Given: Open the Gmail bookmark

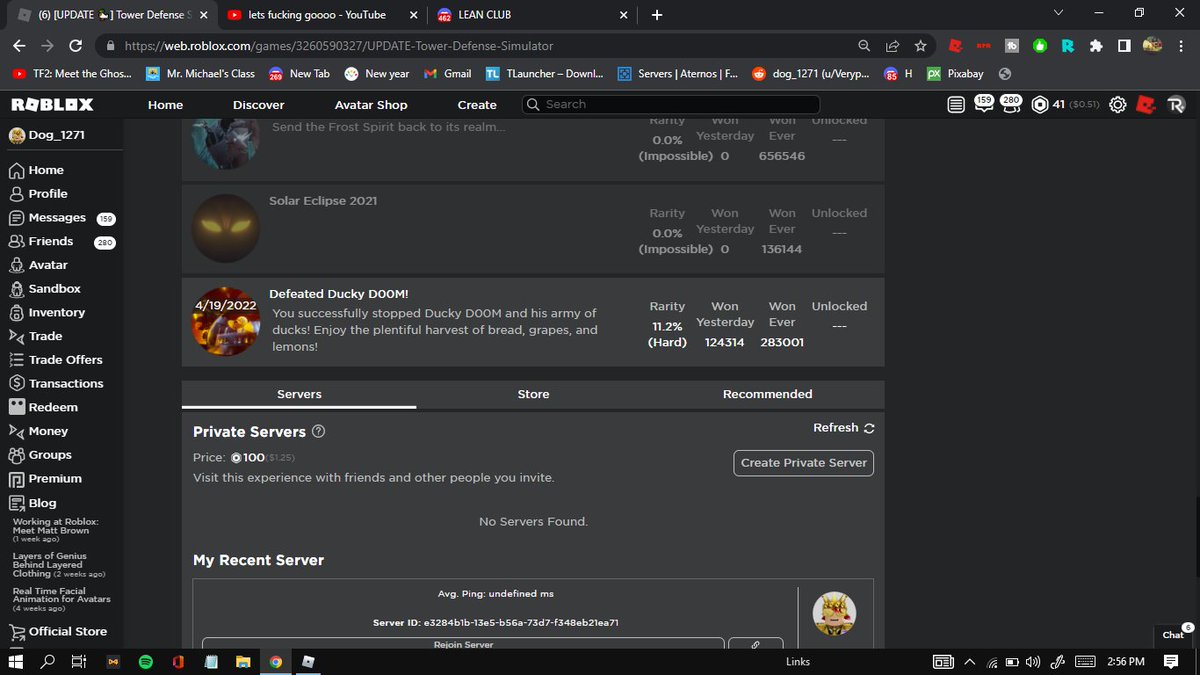Looking at the screenshot, I should pos(447,74).
